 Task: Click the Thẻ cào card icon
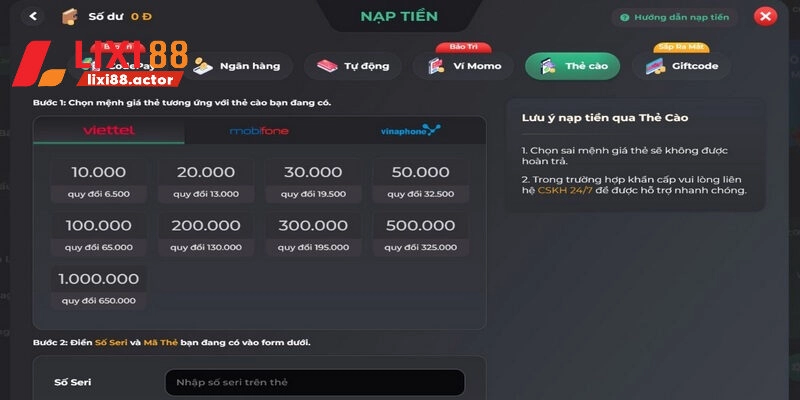[x=547, y=67]
